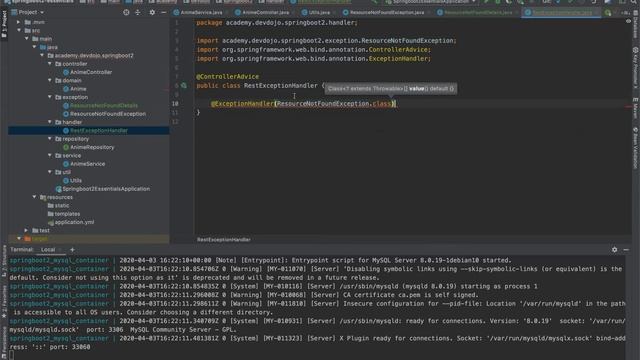Open ResourceNotFoundDetails in project tree
Viewport: 640px width, 360px height.
pyautogui.click(x=104, y=106)
